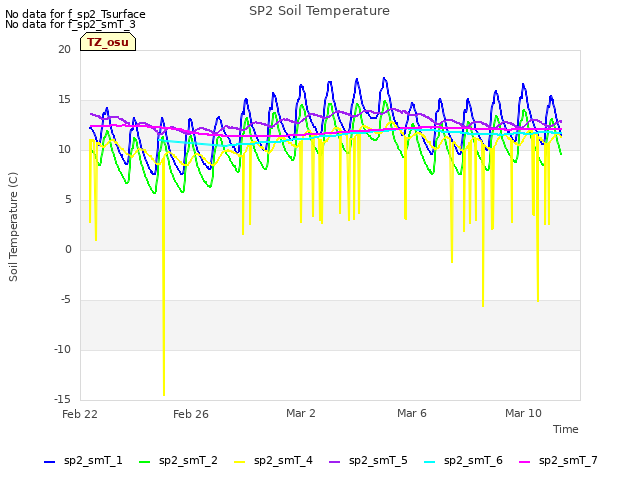Click the purple sp2_smT_5 legend color marker
Screen dimensions: 640x480
(334, 462)
